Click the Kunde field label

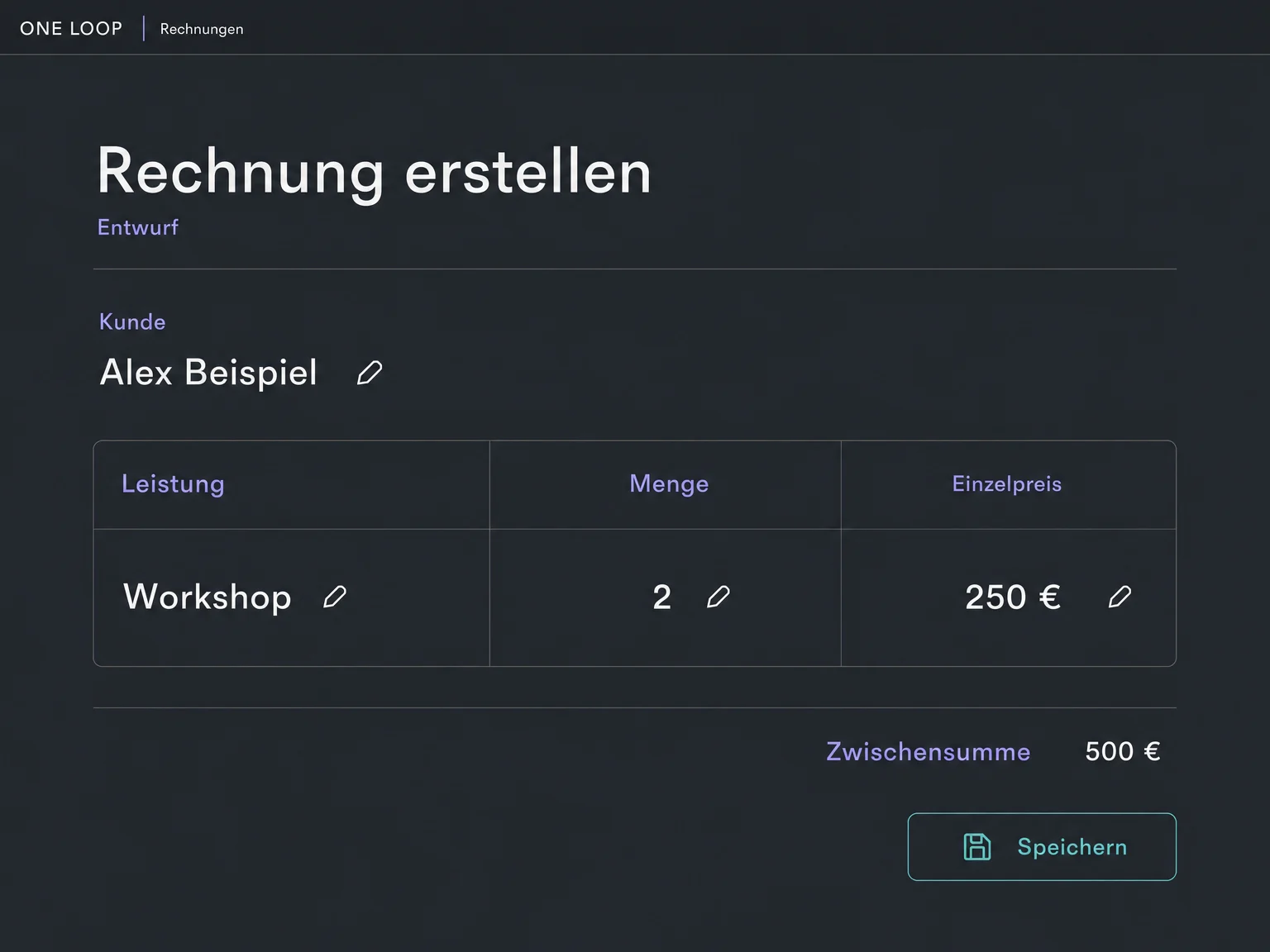[132, 321]
